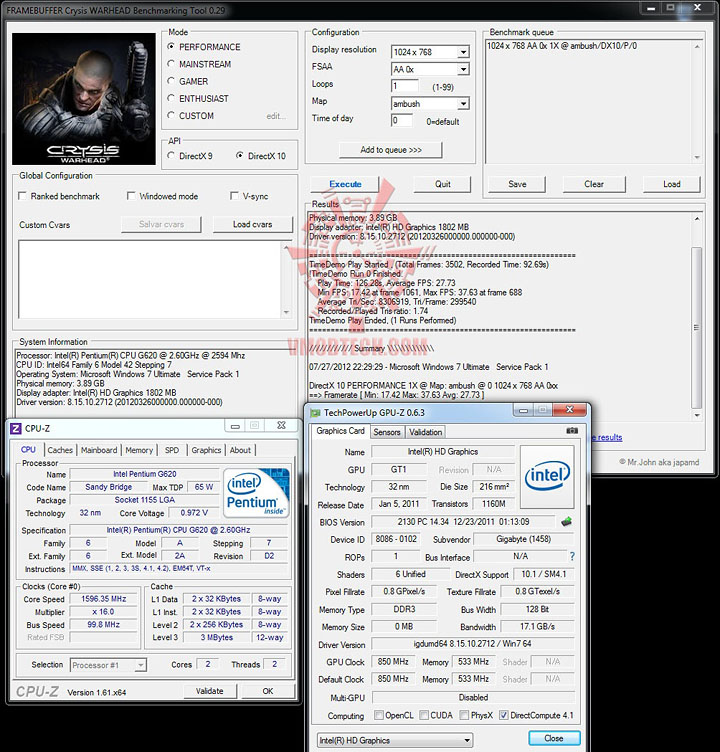Click Close button in GPU-Z
The height and width of the screenshot is (752, 720).
554,738
